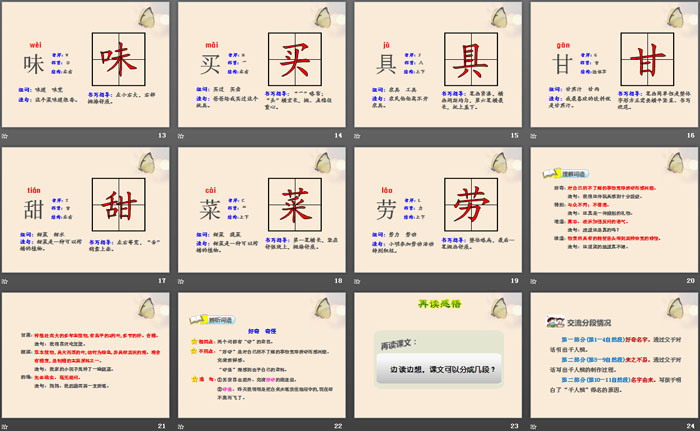This screenshot has width=700, height=431.
Task: Select slide 18 thumbnail with character 菜
Action: click(262, 210)
